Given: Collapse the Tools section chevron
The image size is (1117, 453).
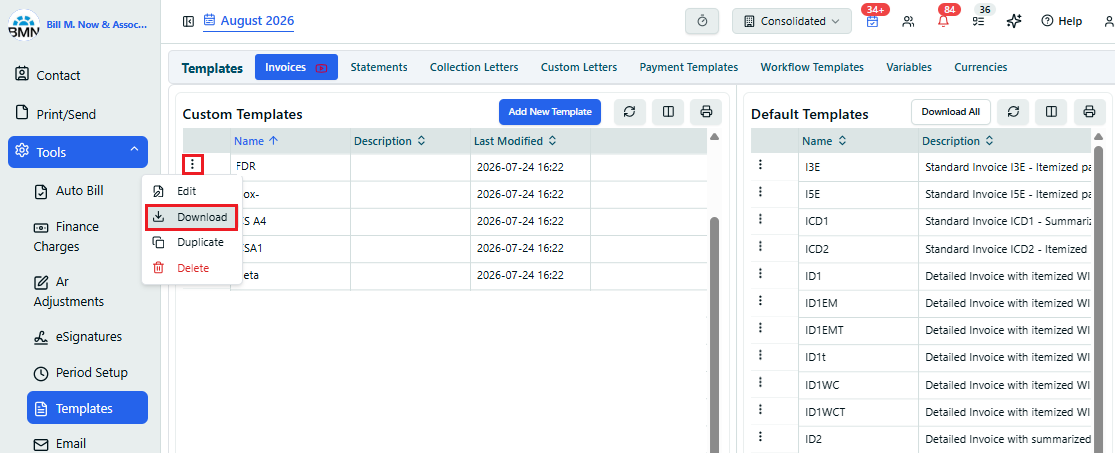Looking at the screenshot, I should click(x=134, y=150).
